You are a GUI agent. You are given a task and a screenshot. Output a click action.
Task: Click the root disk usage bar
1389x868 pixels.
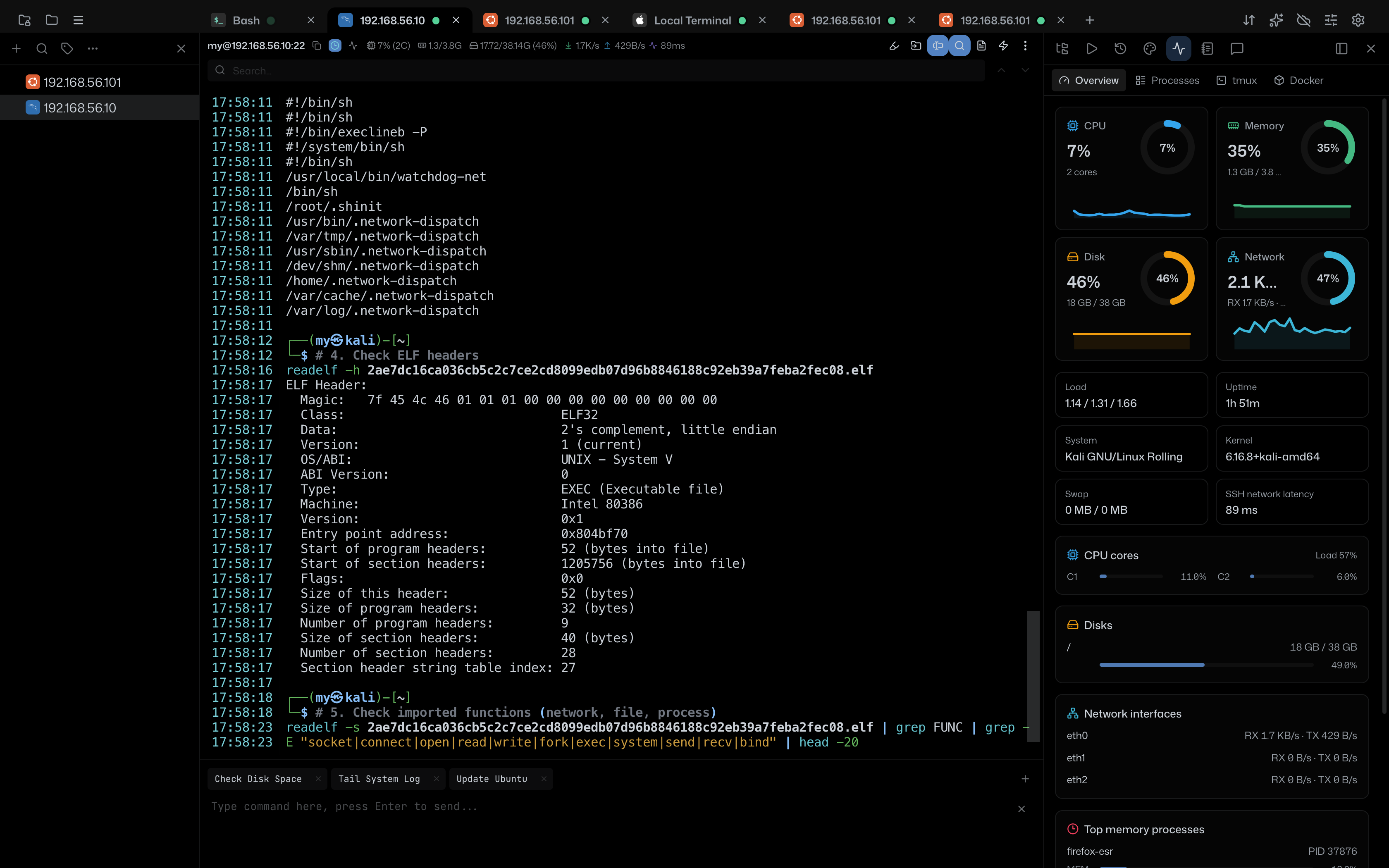click(1206, 665)
